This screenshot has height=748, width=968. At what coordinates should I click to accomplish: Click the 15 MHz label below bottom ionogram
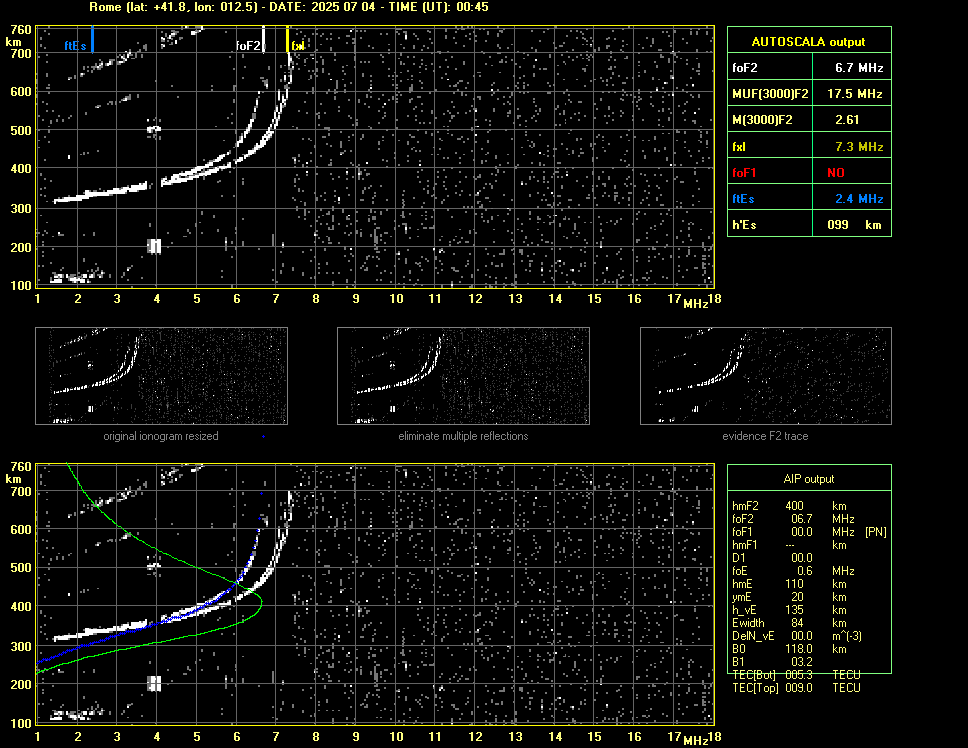coord(594,736)
